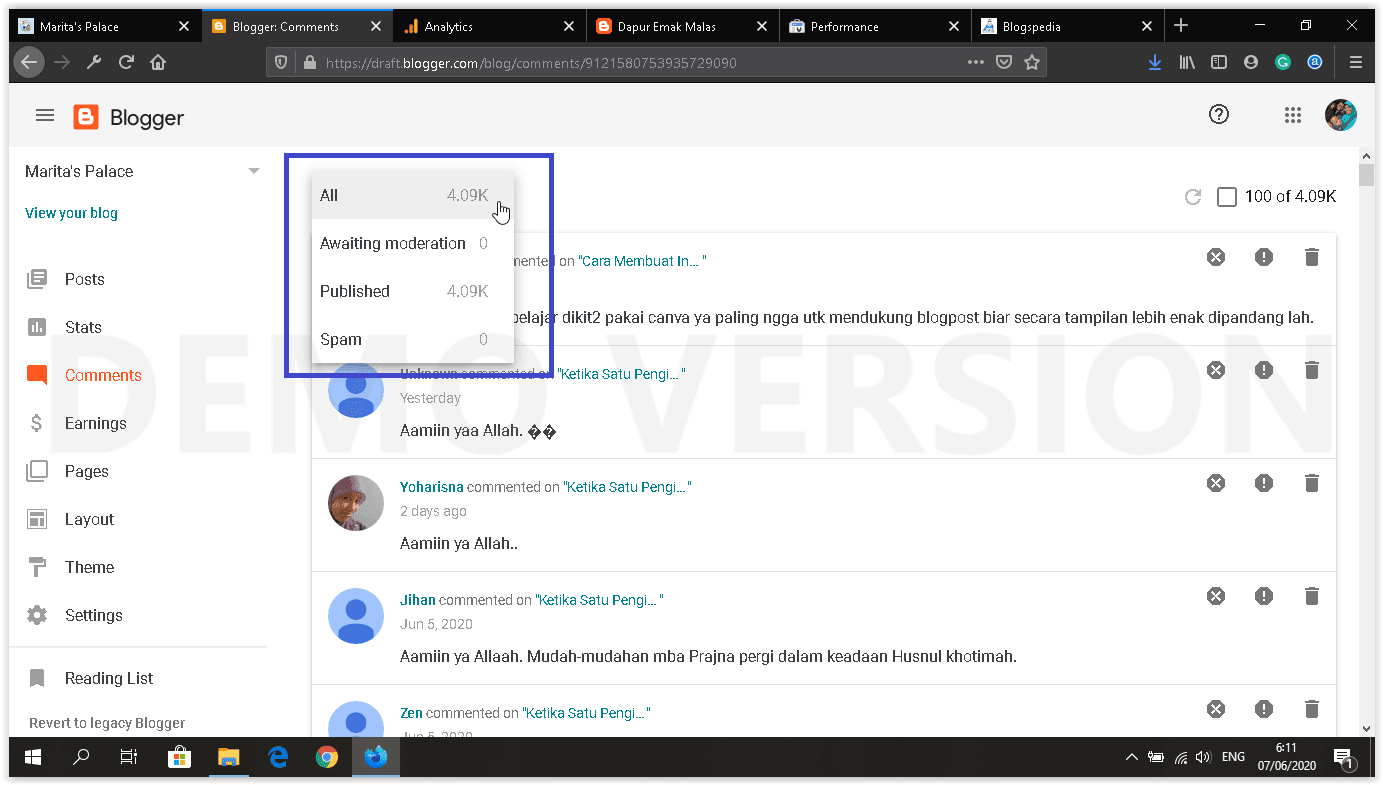
Task: Switch to Blogspedia browser tab
Action: point(1069,26)
